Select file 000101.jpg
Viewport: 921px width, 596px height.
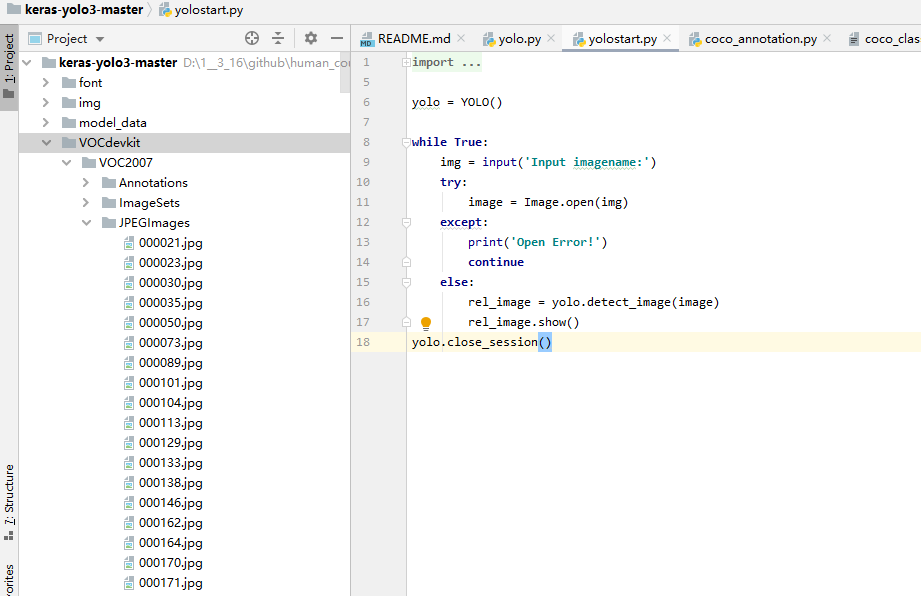pyautogui.click(x=170, y=382)
